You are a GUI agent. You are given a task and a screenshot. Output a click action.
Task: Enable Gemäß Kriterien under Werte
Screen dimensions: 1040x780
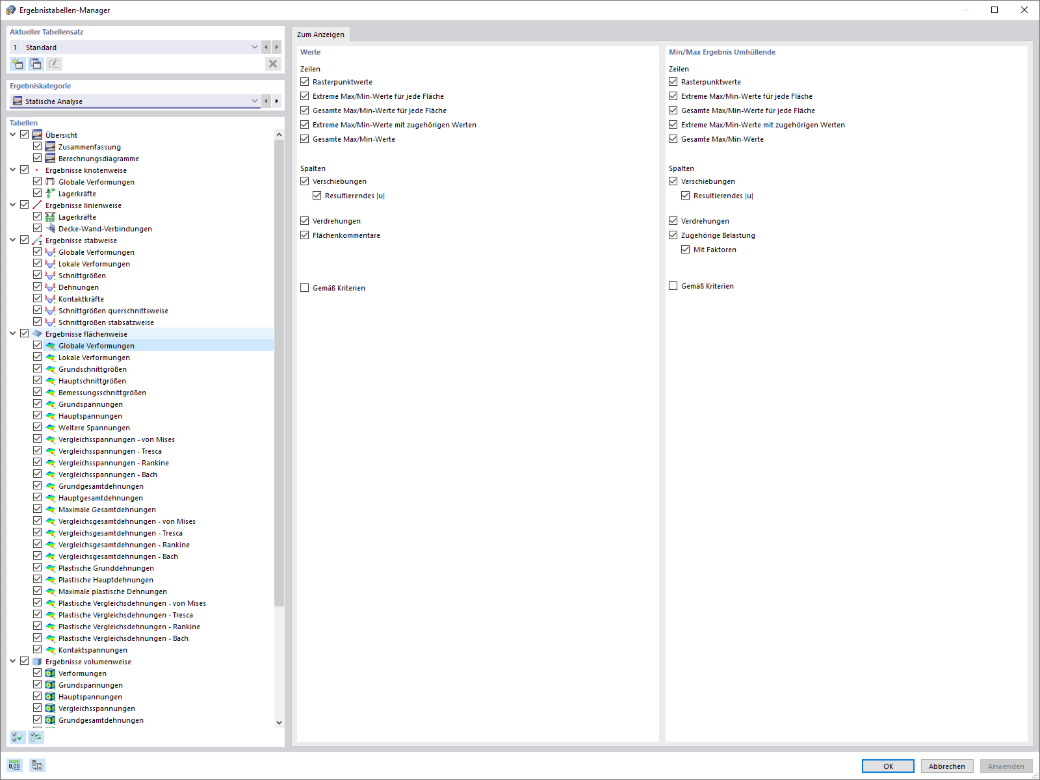304,288
